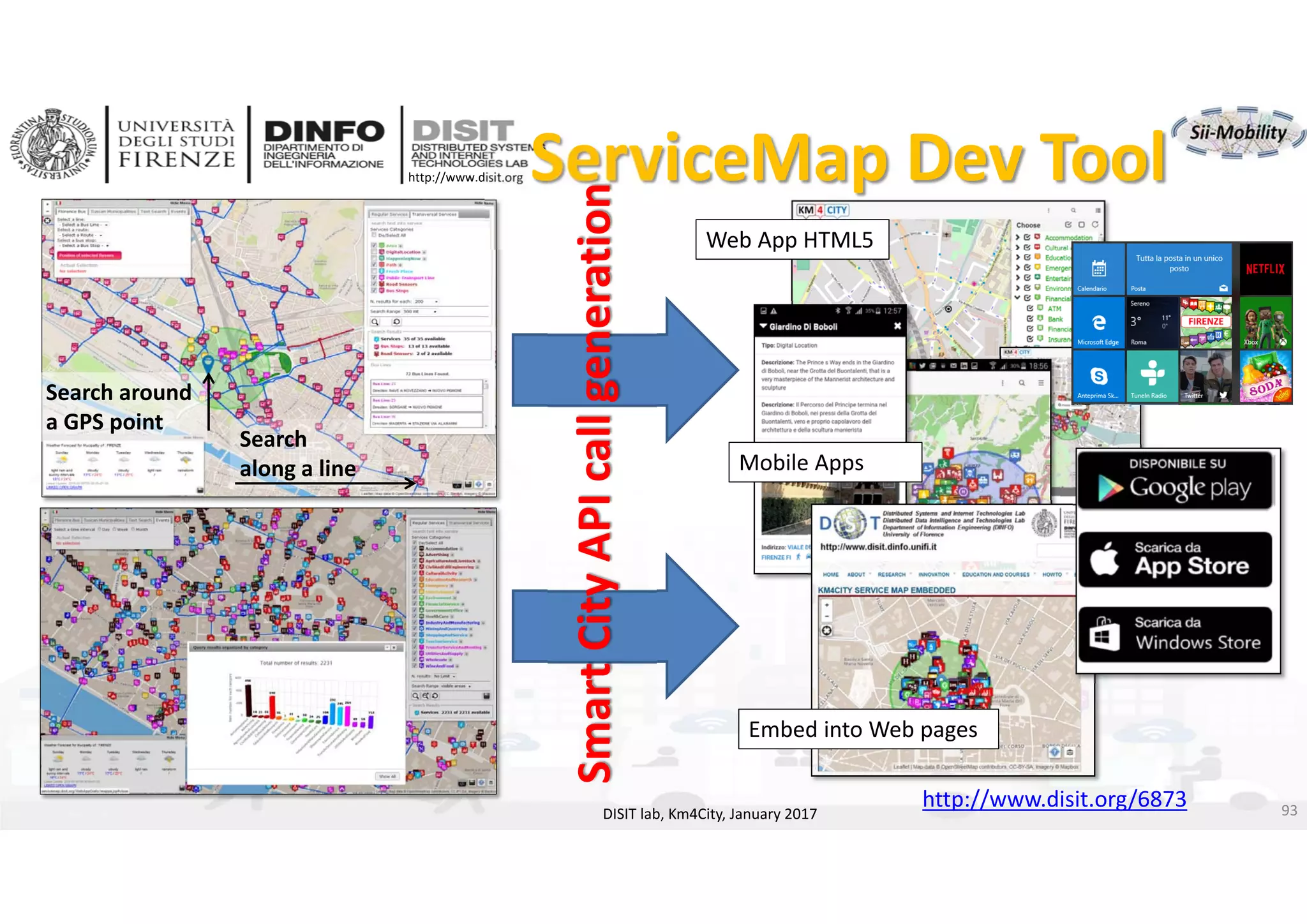This screenshot has width=1307, height=924.
Task: Toggle the Bus Stops category checkbox
Action: pyautogui.click(x=374, y=290)
